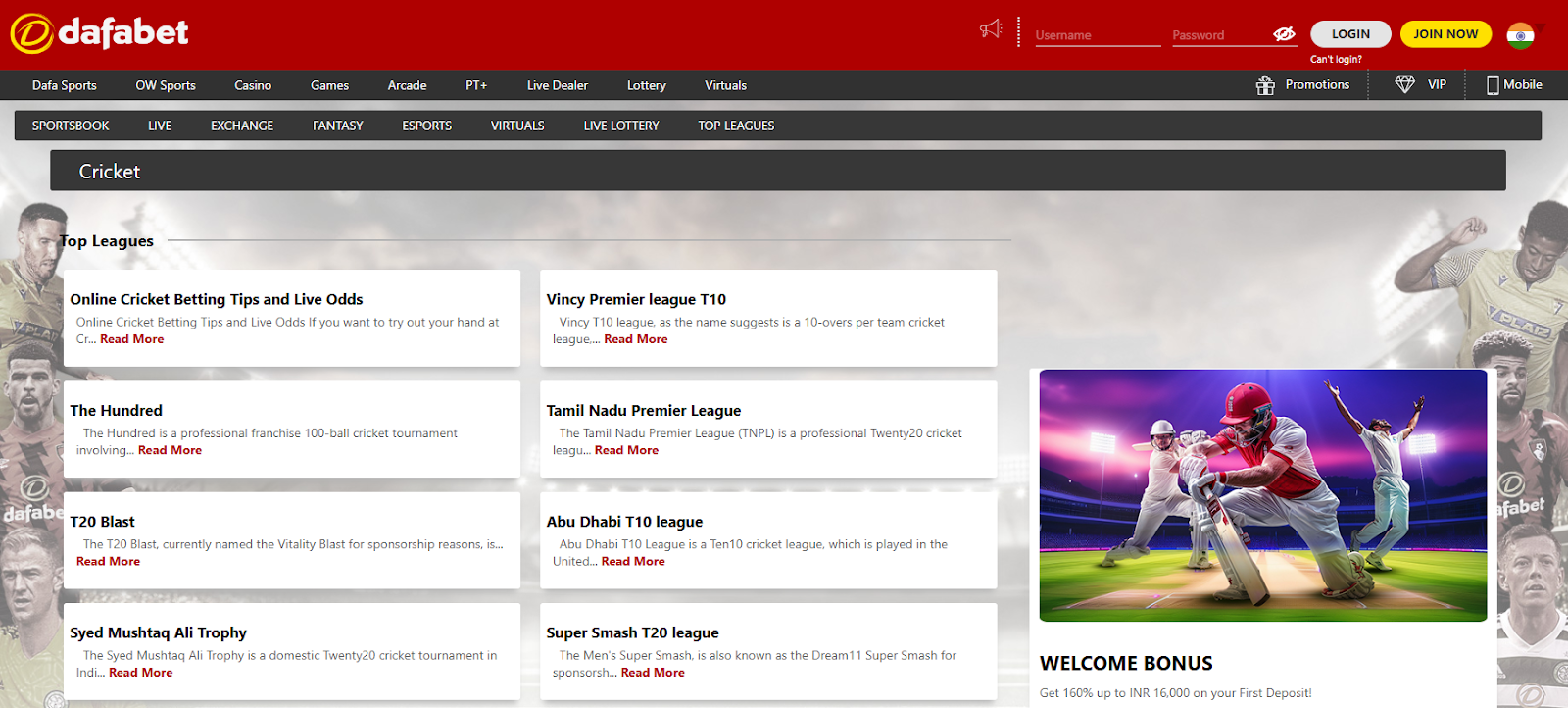1568x708 pixels.
Task: Open OW Sports menu item
Action: point(166,85)
